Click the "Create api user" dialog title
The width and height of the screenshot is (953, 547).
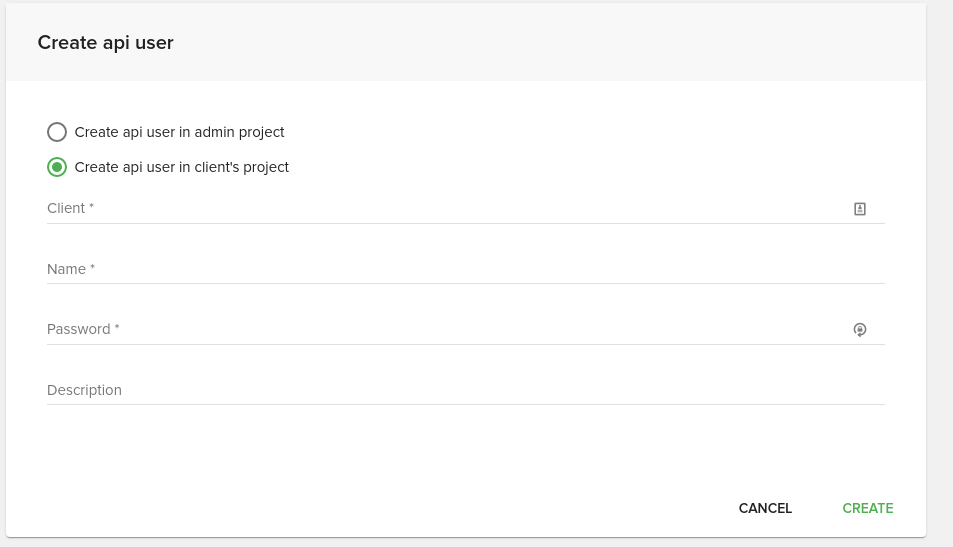(105, 43)
